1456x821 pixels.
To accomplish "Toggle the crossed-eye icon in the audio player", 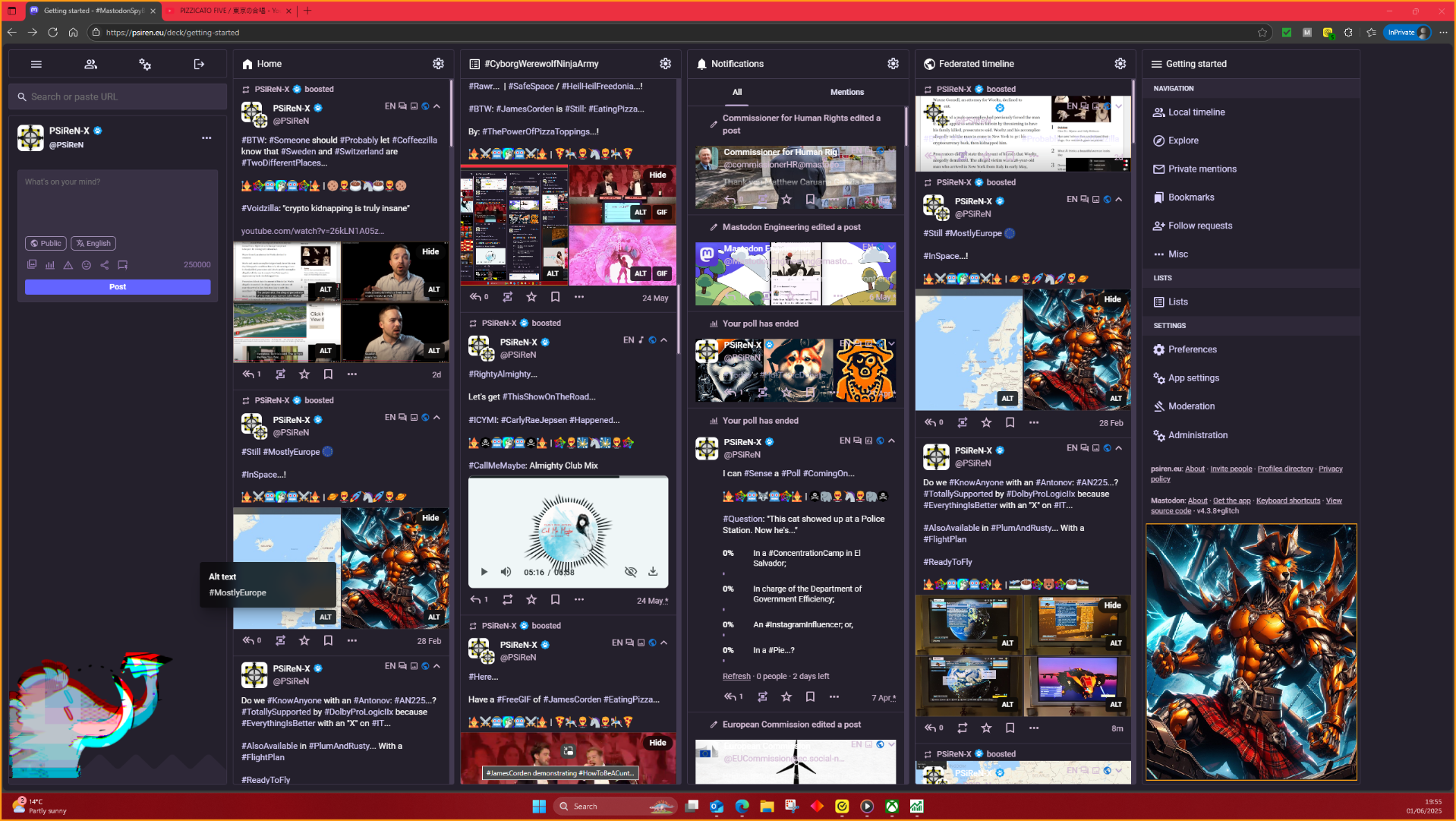I will point(630,572).
